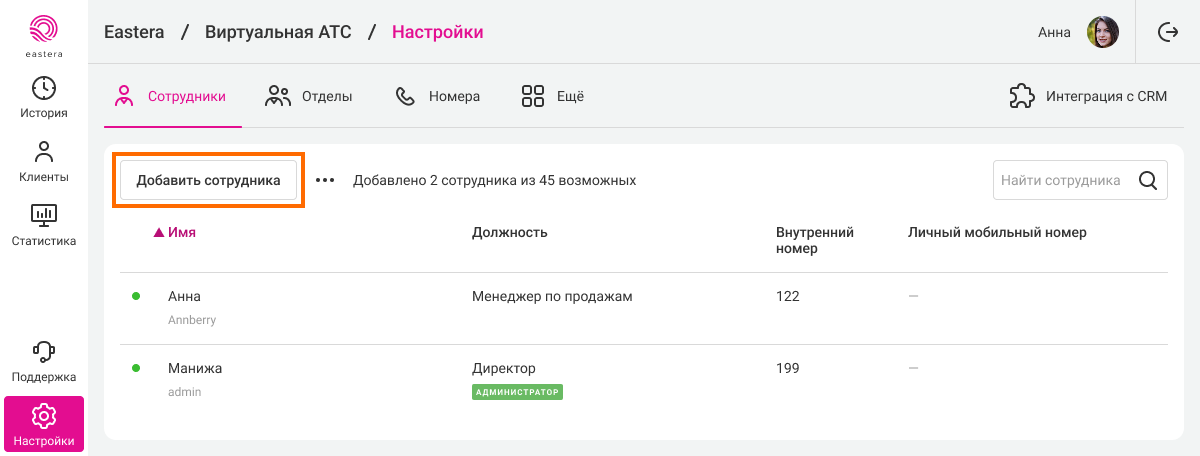Open Поддержка headset icon in sidebar
1200x456 pixels.
(44, 352)
